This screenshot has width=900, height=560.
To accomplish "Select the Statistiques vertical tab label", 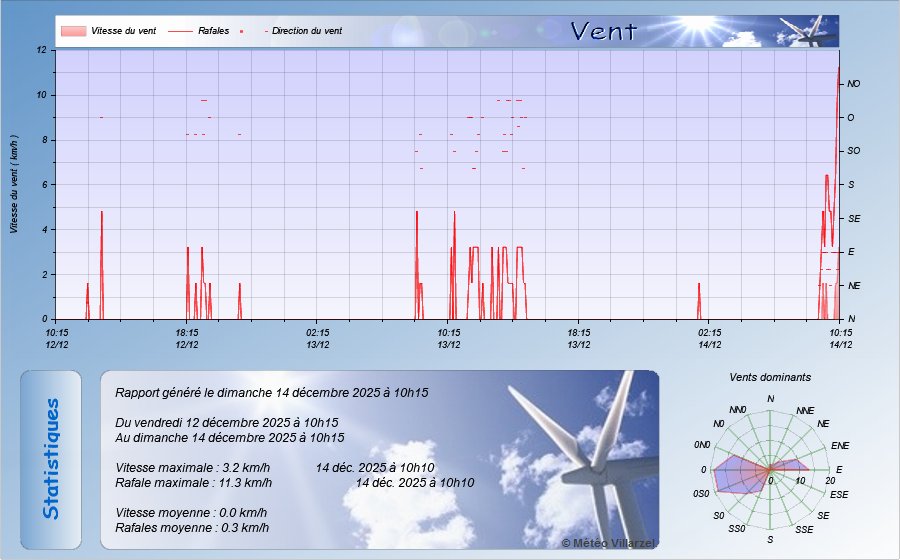I will 51,459.
